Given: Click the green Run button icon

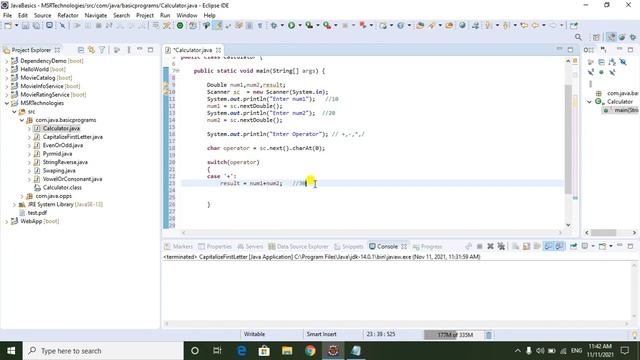Looking at the screenshot, I should tap(291, 25).
